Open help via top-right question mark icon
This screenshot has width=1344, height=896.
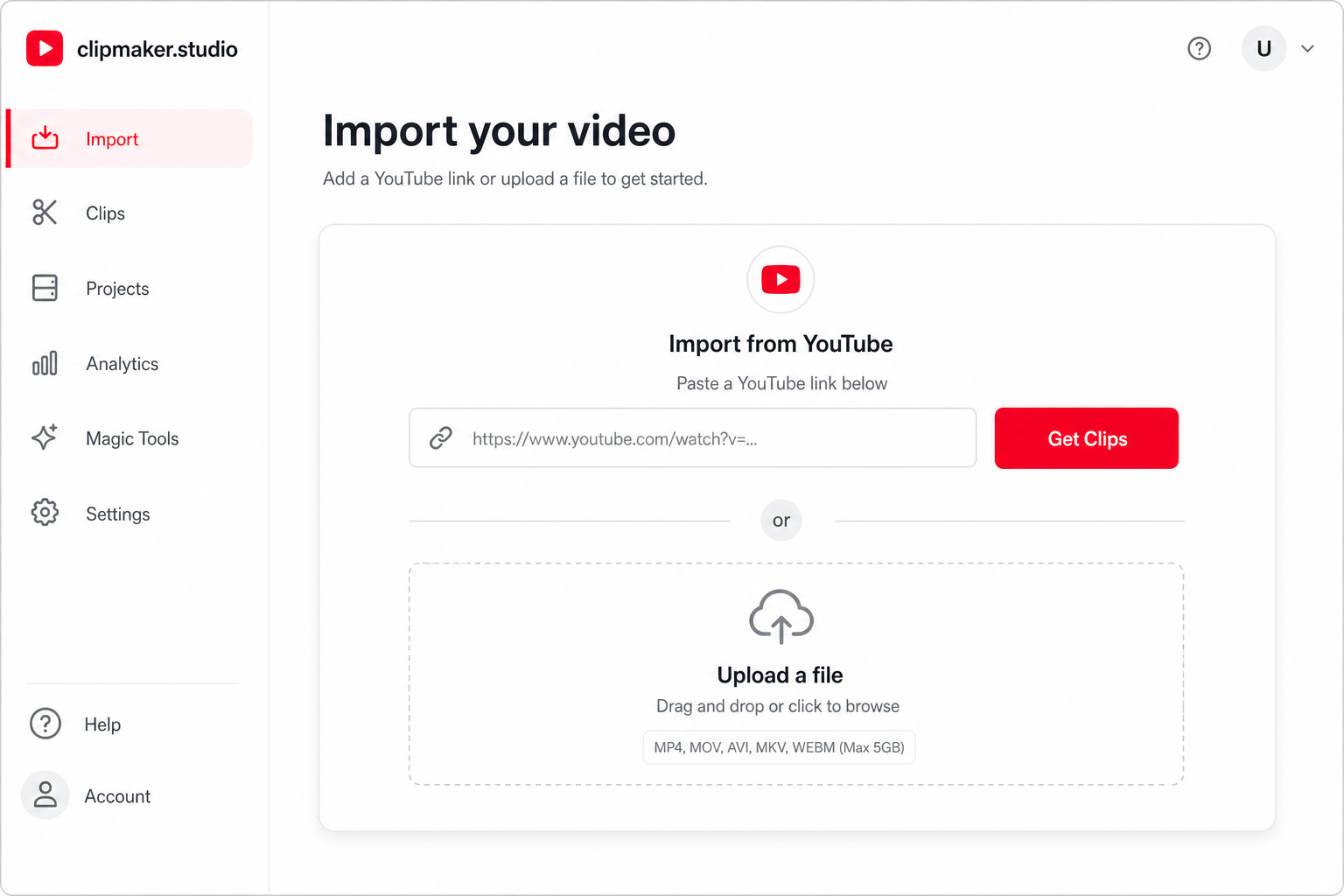coord(1200,48)
